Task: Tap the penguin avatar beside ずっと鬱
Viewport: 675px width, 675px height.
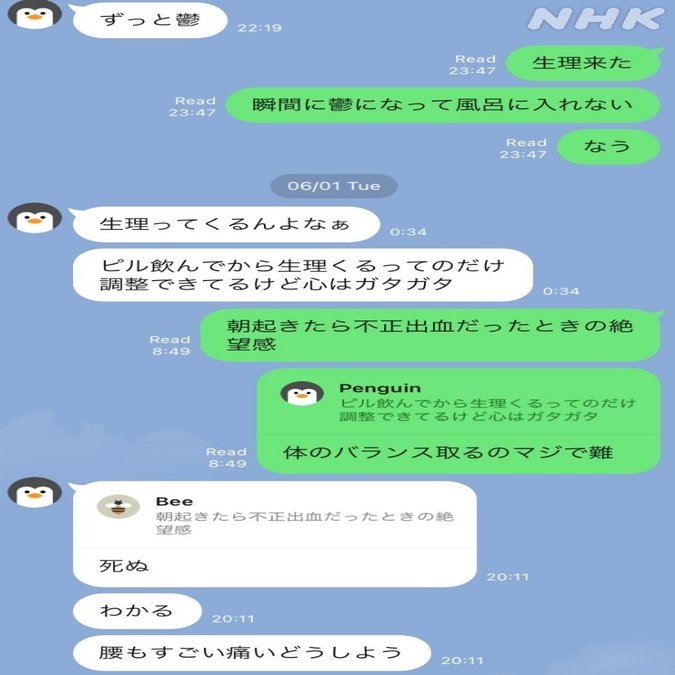Action: click(x=34, y=14)
